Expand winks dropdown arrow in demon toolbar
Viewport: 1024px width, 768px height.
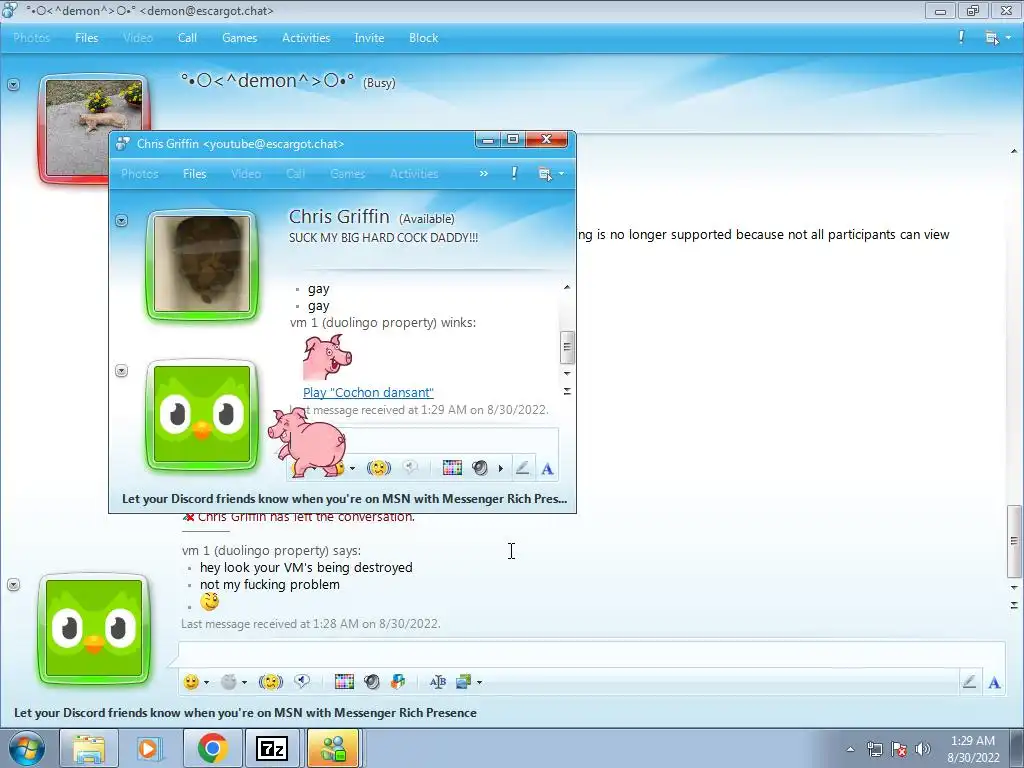(244, 682)
